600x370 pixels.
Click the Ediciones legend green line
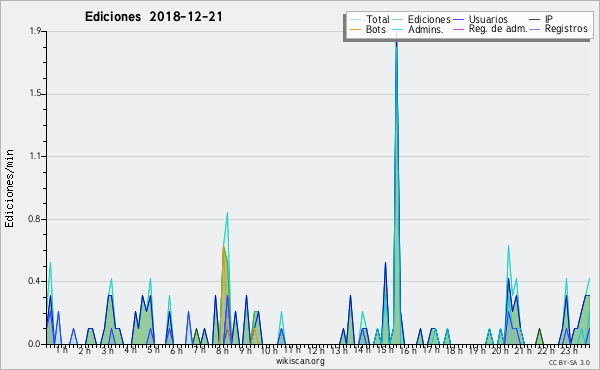(x=398, y=20)
